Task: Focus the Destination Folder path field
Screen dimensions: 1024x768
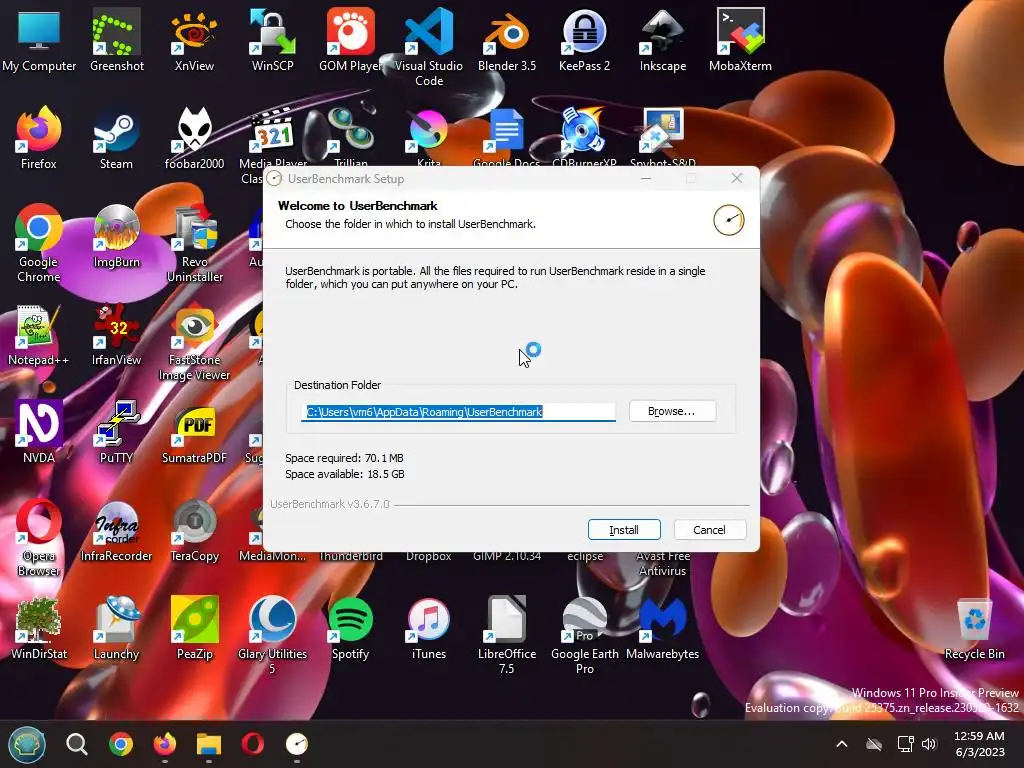Action: (x=458, y=411)
